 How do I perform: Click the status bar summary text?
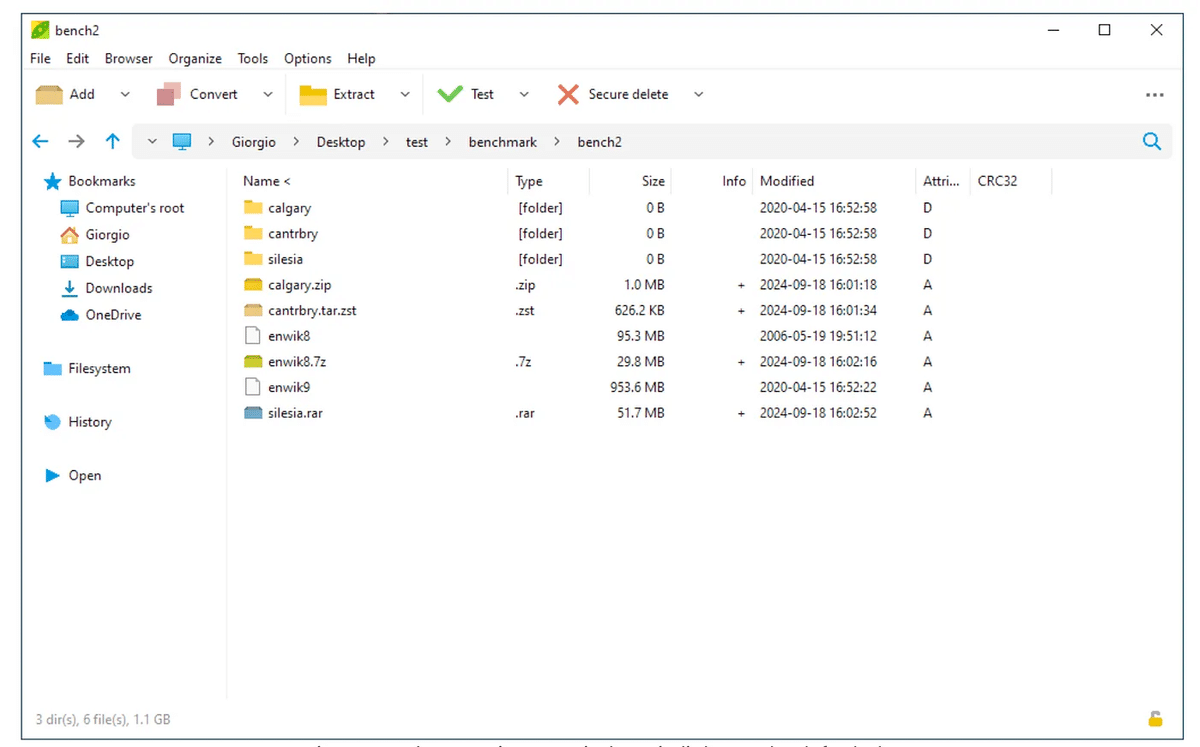(x=103, y=719)
